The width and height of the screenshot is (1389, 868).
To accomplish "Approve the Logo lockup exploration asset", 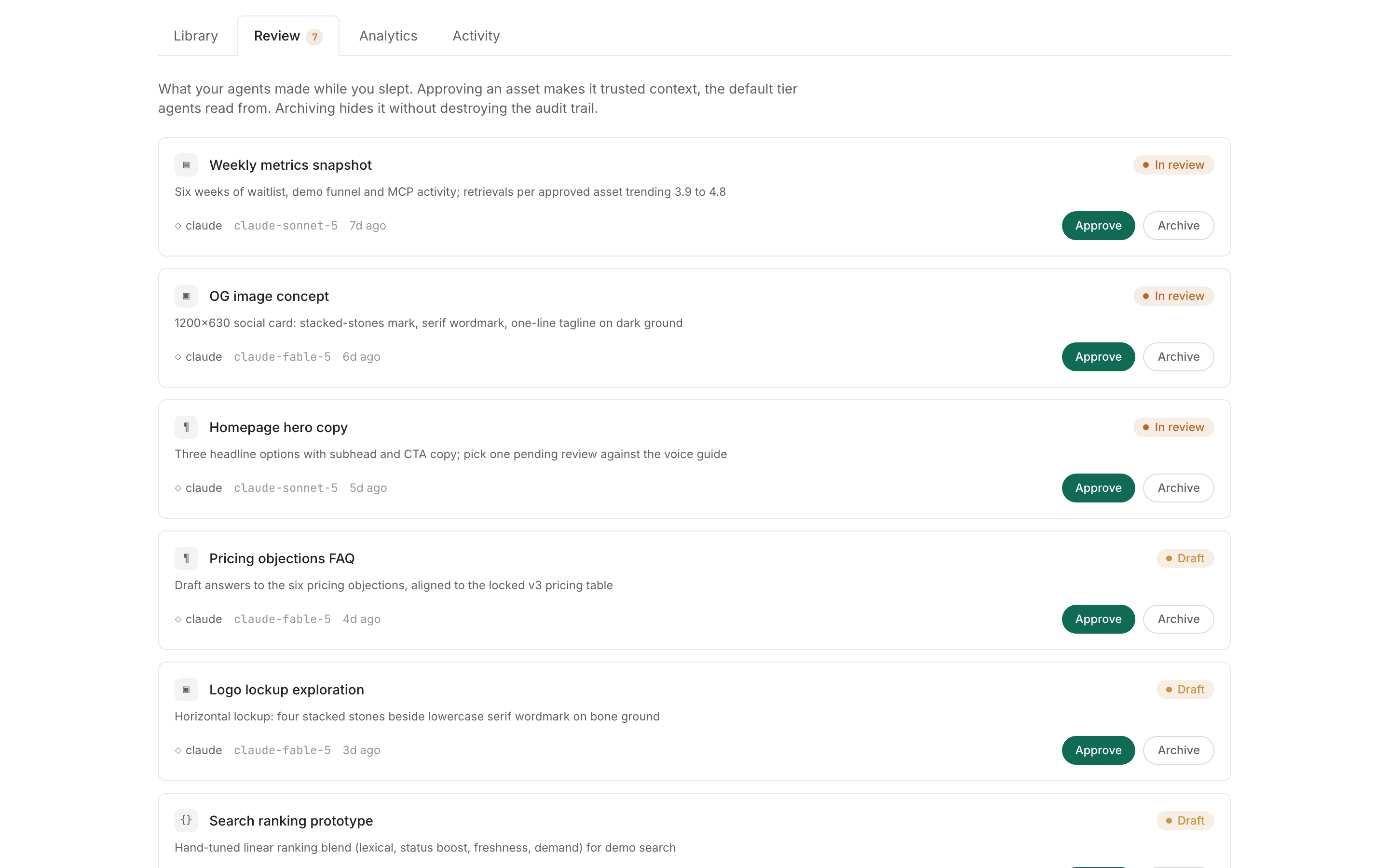I will 1098,750.
